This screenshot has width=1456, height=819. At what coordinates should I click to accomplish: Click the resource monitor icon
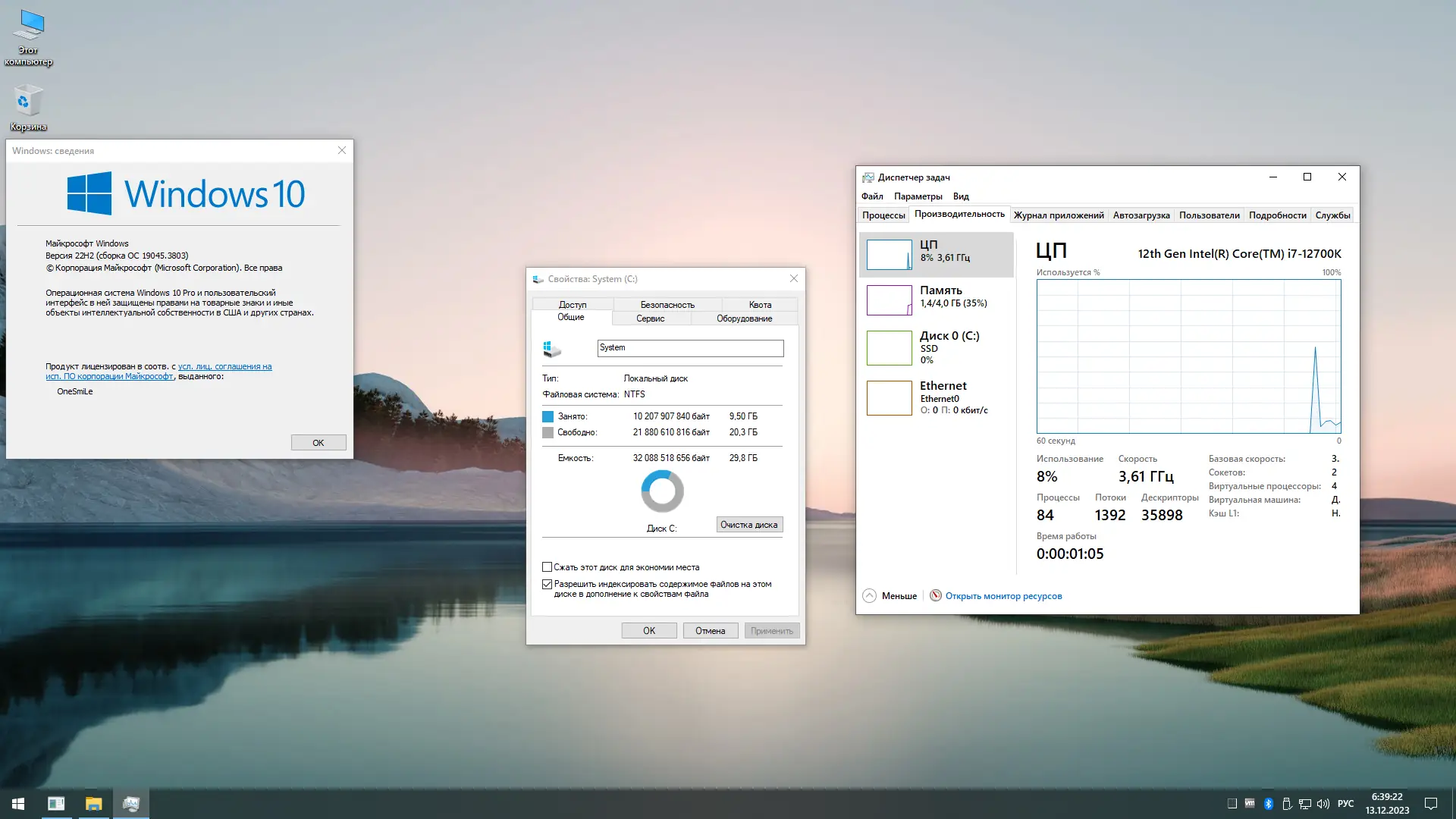coord(936,596)
